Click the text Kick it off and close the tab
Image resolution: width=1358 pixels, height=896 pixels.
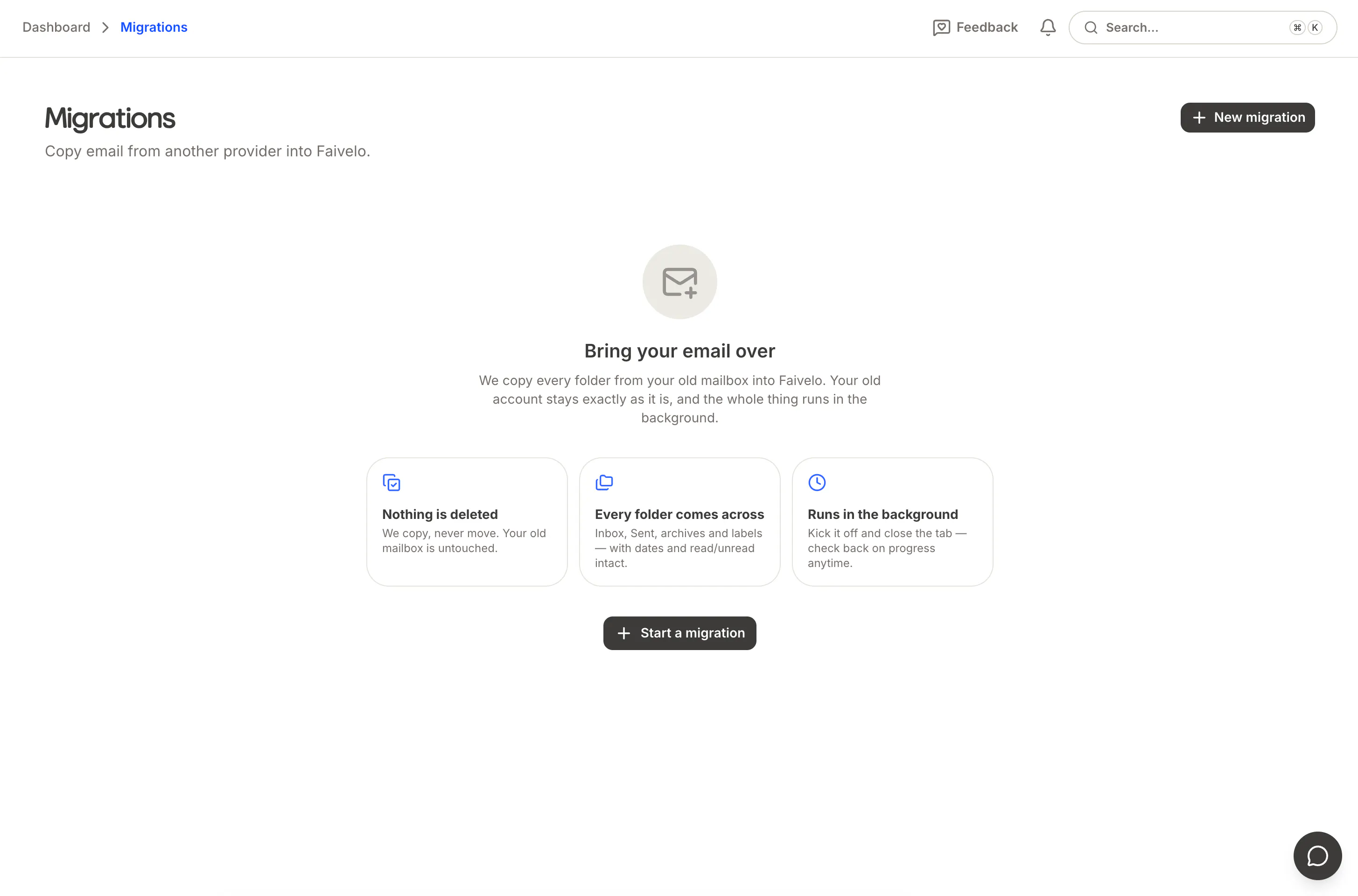[887, 548]
